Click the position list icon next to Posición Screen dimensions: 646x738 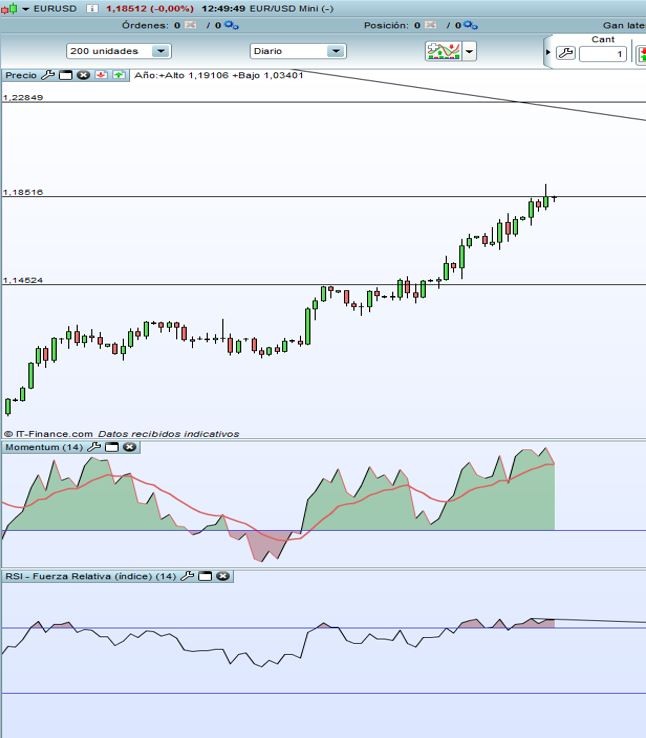(x=431, y=25)
